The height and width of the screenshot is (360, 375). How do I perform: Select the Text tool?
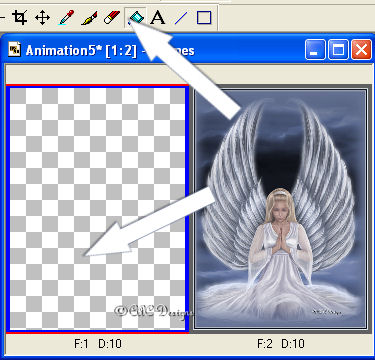tap(157, 17)
